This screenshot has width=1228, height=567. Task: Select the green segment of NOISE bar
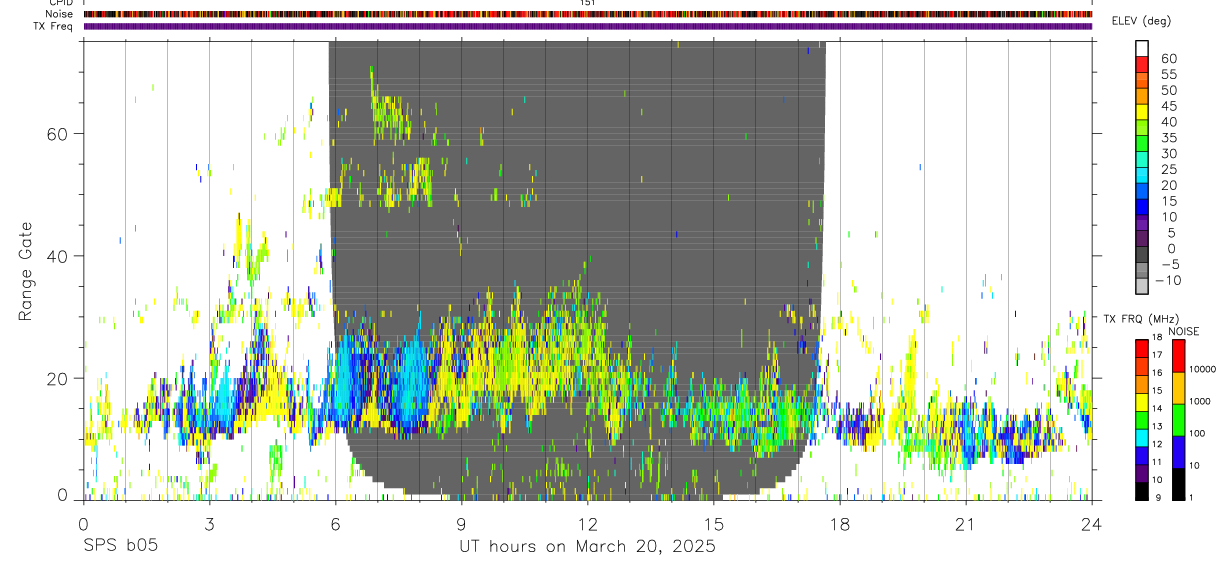click(x=1178, y=420)
